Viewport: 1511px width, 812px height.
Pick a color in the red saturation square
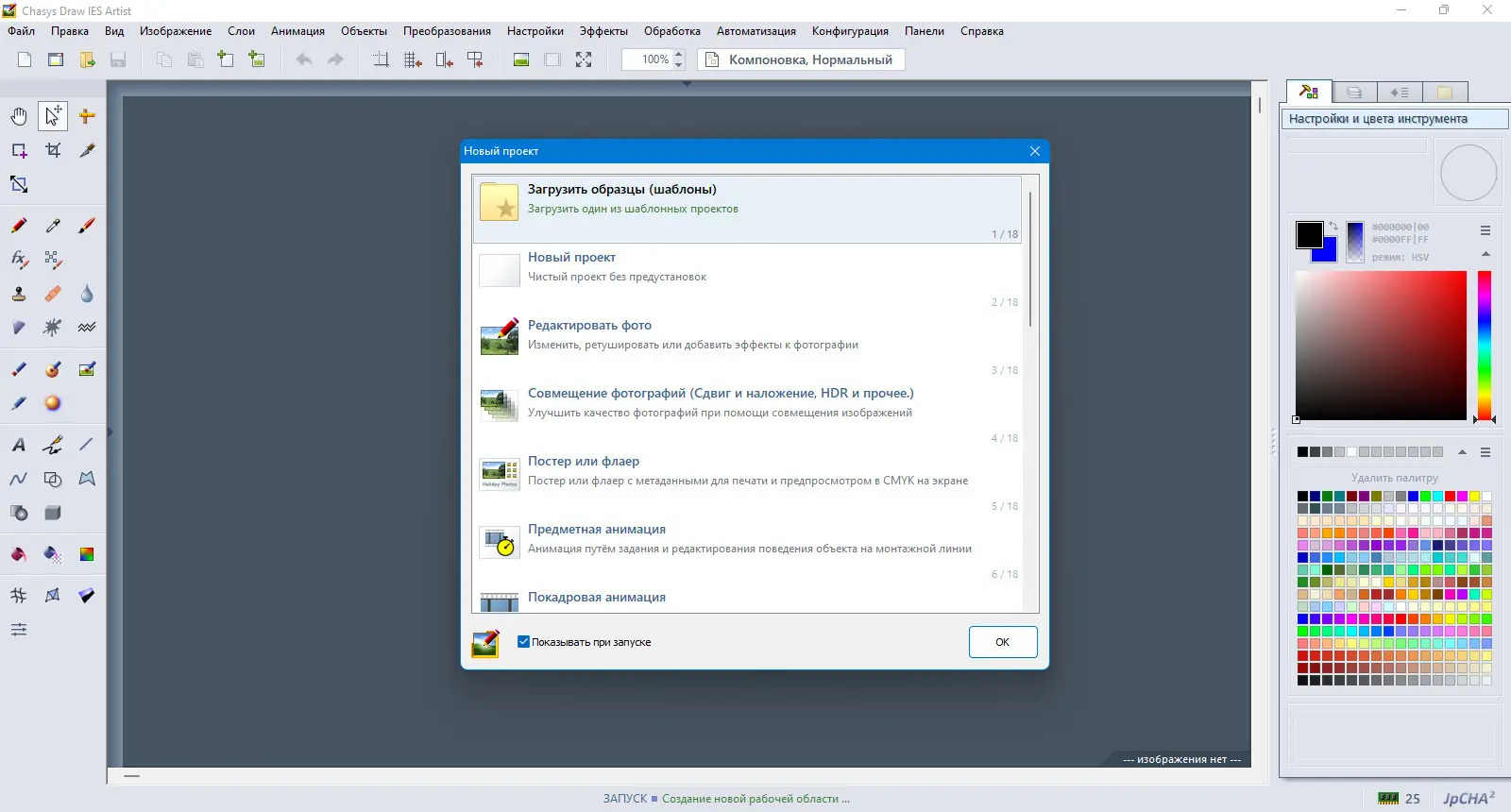pyautogui.click(x=1381, y=346)
